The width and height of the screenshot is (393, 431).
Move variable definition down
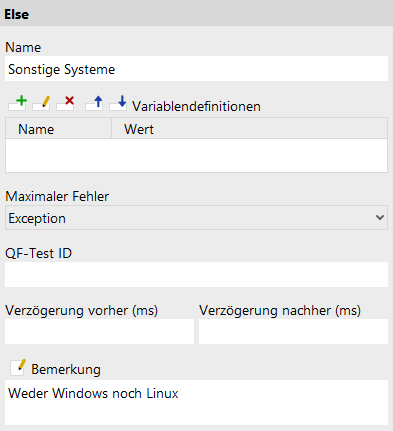point(118,103)
